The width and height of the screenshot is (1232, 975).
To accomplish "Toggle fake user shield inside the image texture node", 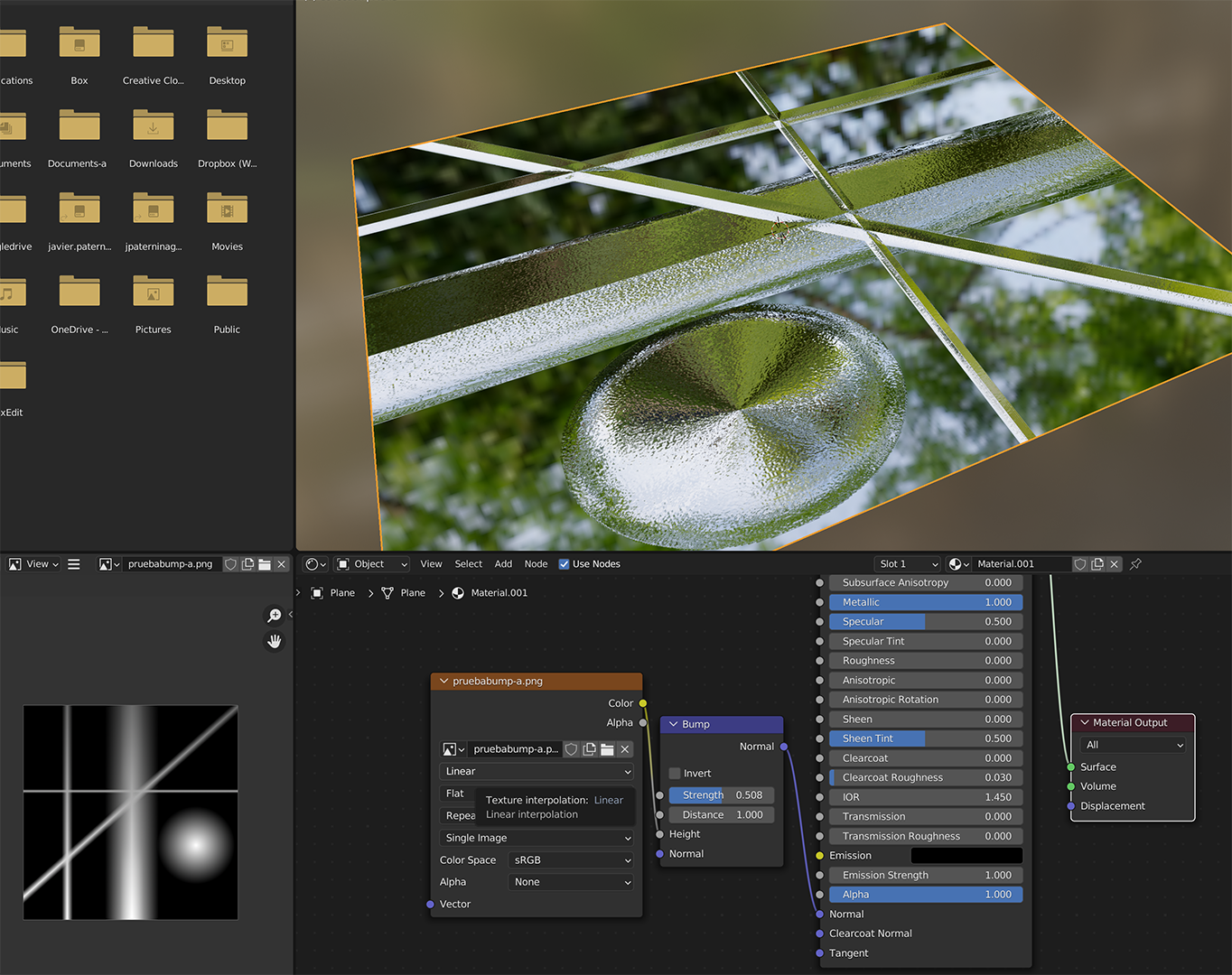I will point(572,749).
